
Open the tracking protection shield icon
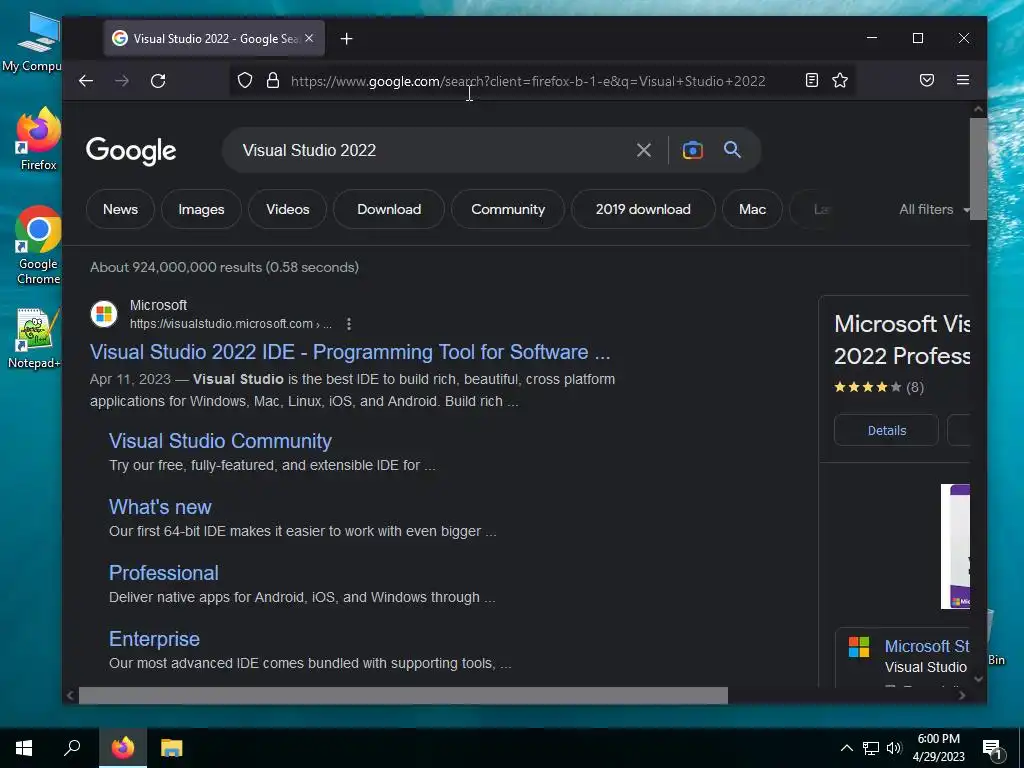[244, 80]
